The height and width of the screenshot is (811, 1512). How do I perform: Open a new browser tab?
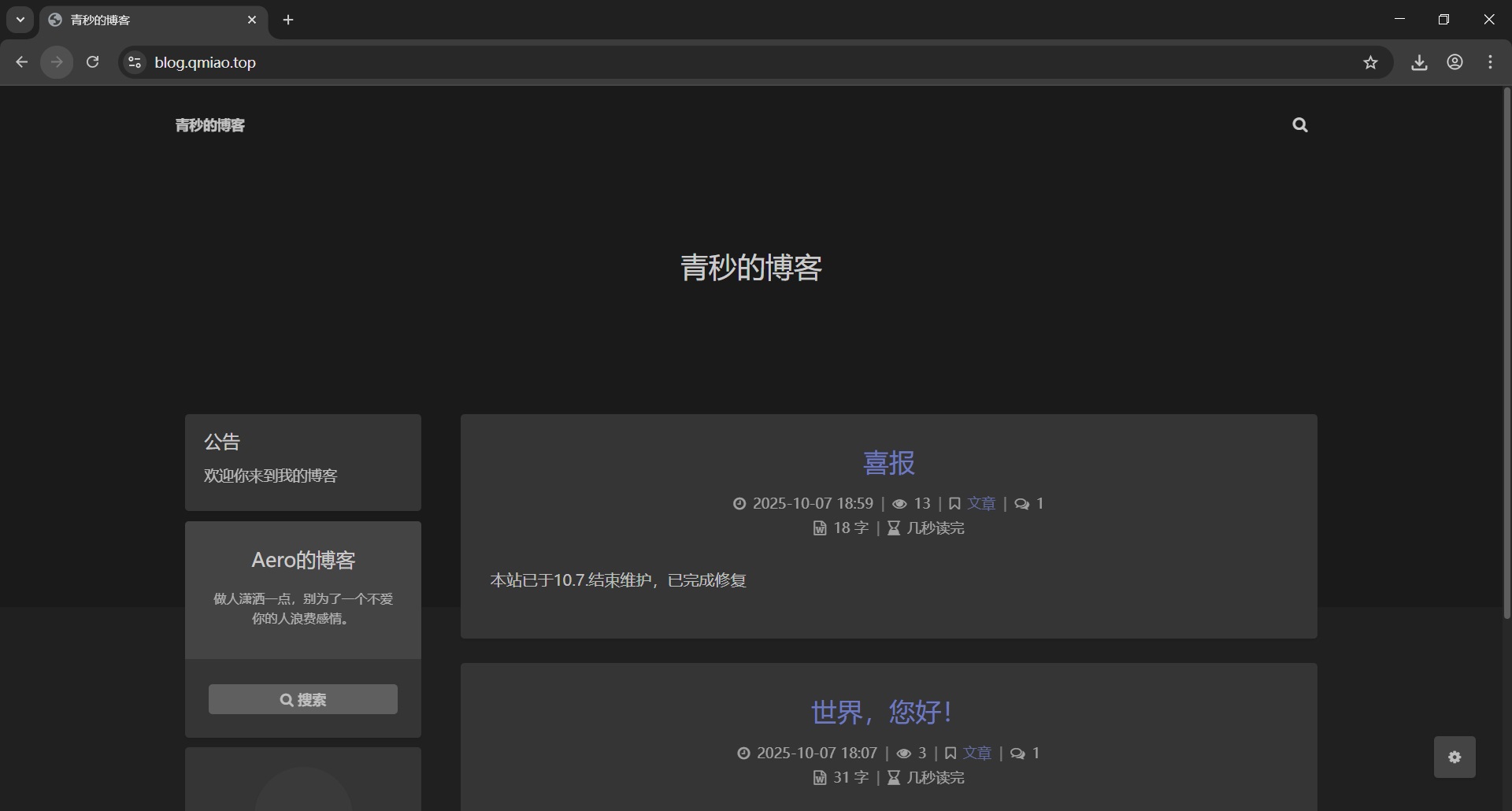pyautogui.click(x=288, y=20)
